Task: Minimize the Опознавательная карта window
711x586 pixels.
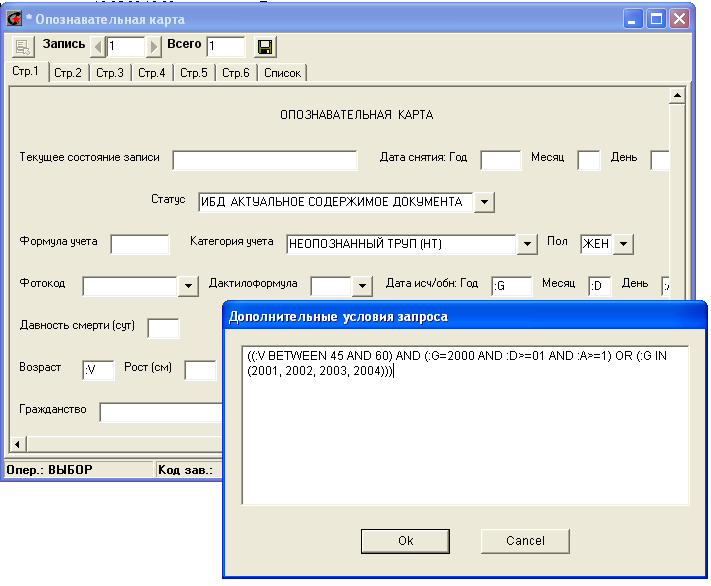Action: click(x=633, y=19)
